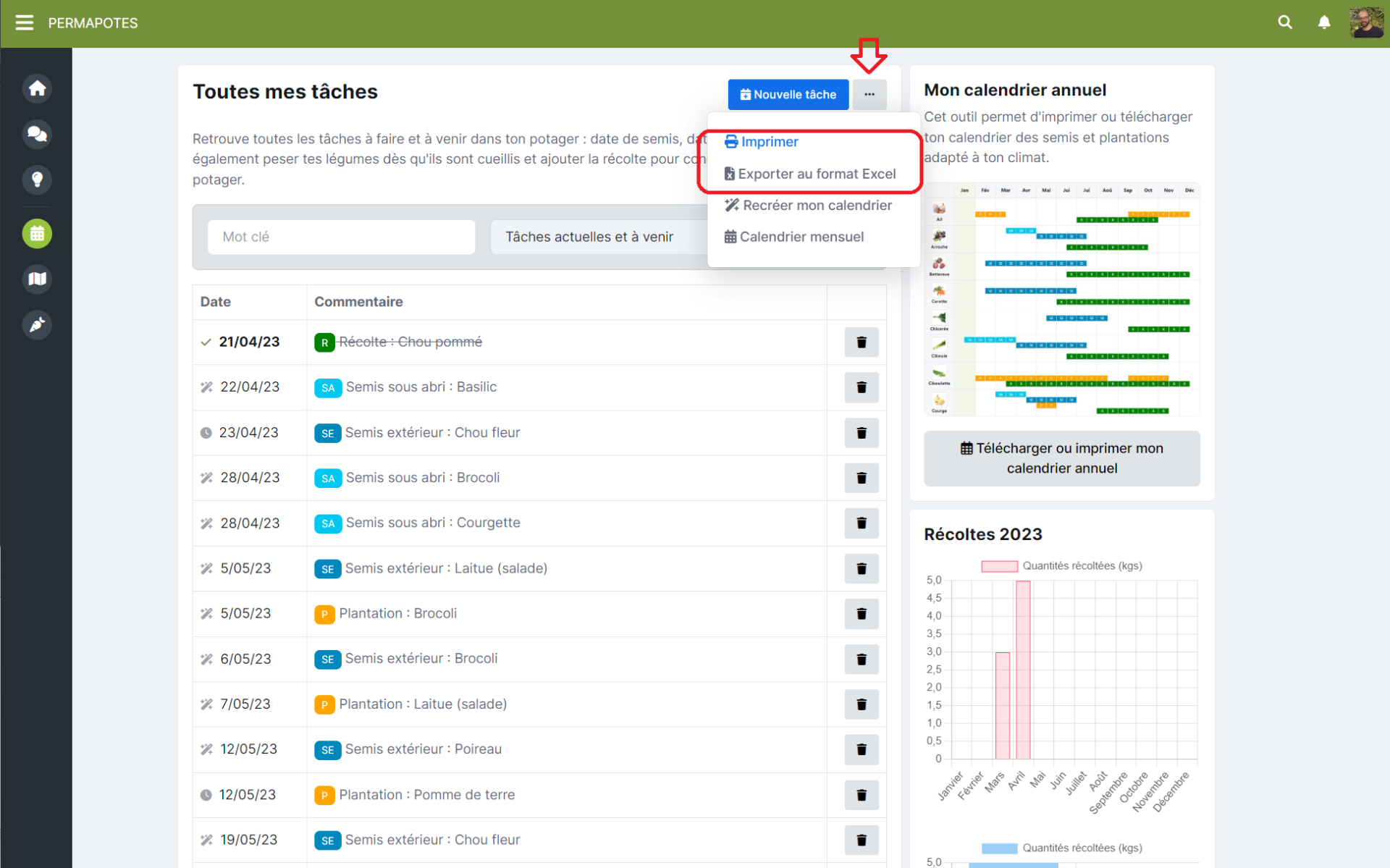The width and height of the screenshot is (1390, 868).
Task: Open the carrot sidebar icon
Action: point(37,324)
